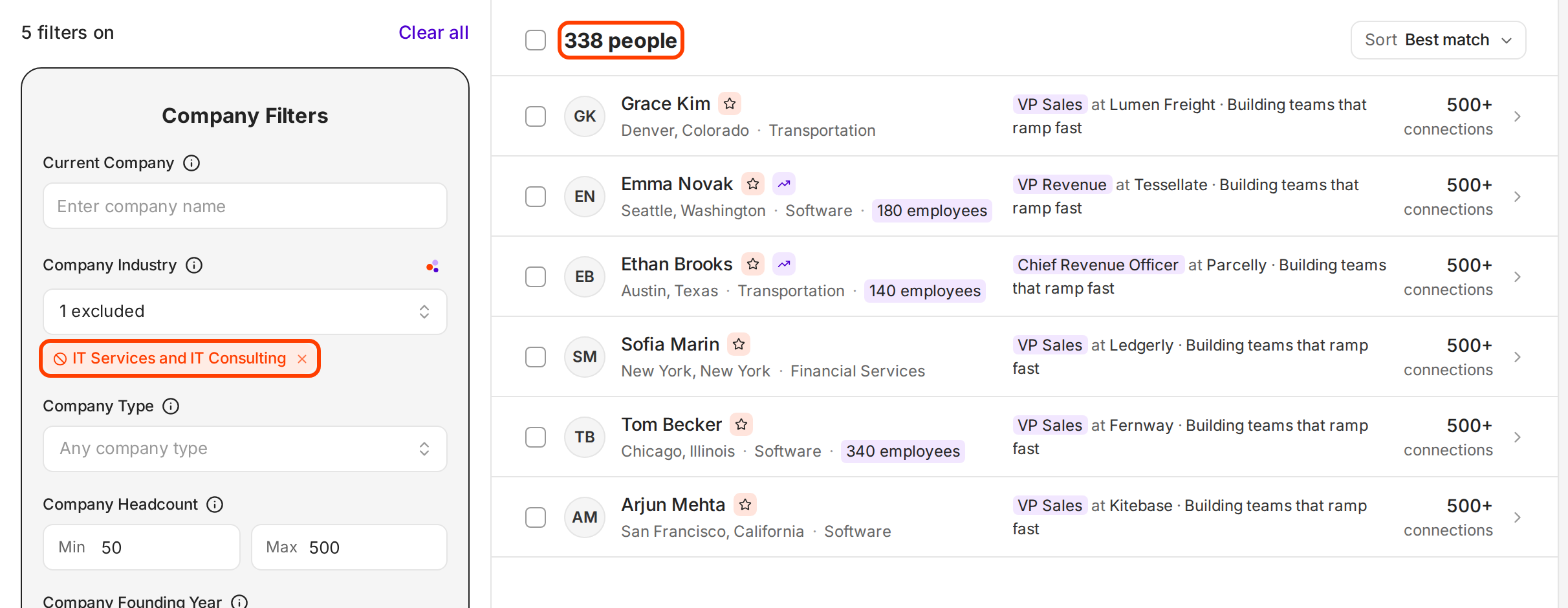This screenshot has width=1568, height=608.
Task: Click the Max headcount field showing 500
Action: point(349,547)
